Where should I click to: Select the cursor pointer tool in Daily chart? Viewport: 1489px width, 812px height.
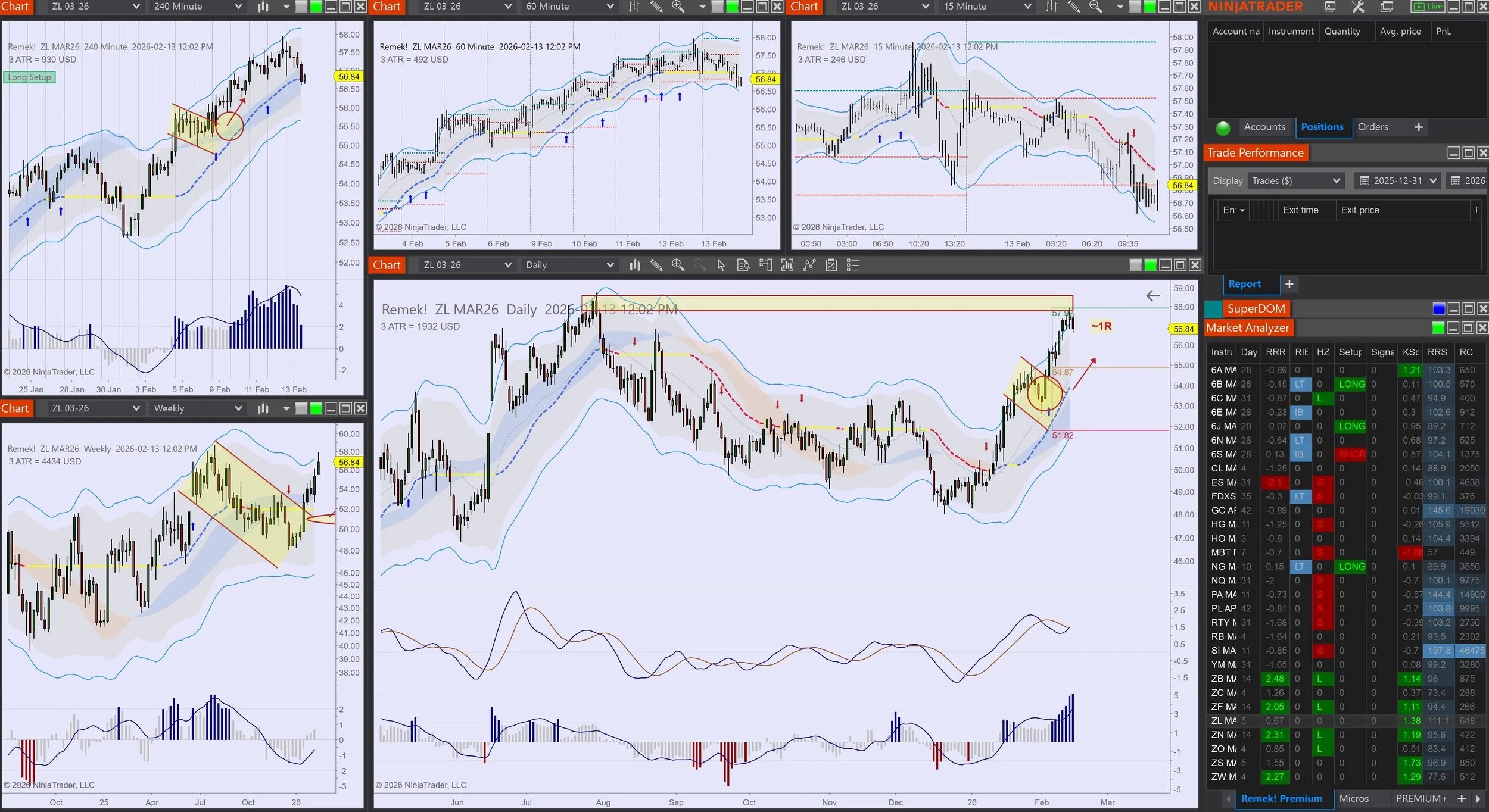[x=721, y=266]
